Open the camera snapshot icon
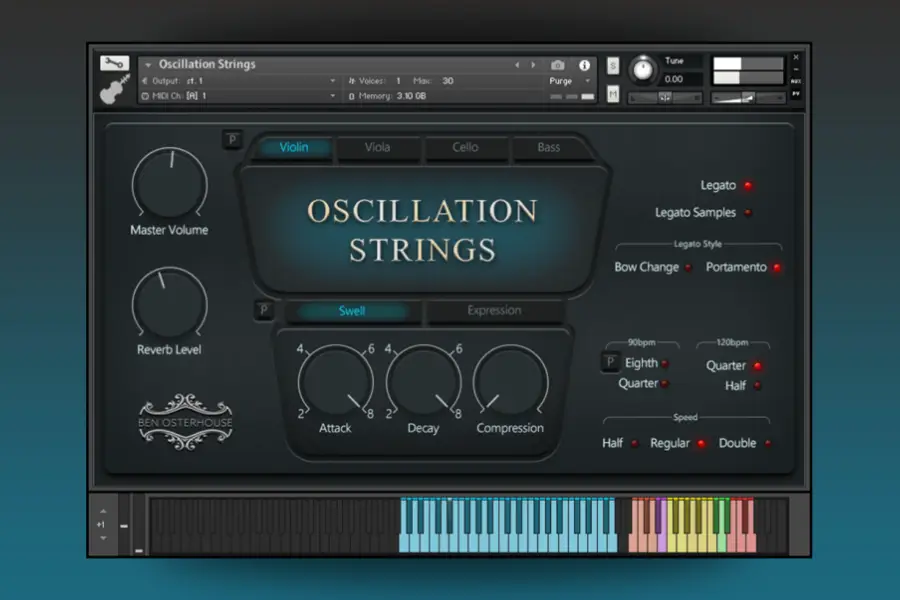 tap(557, 65)
